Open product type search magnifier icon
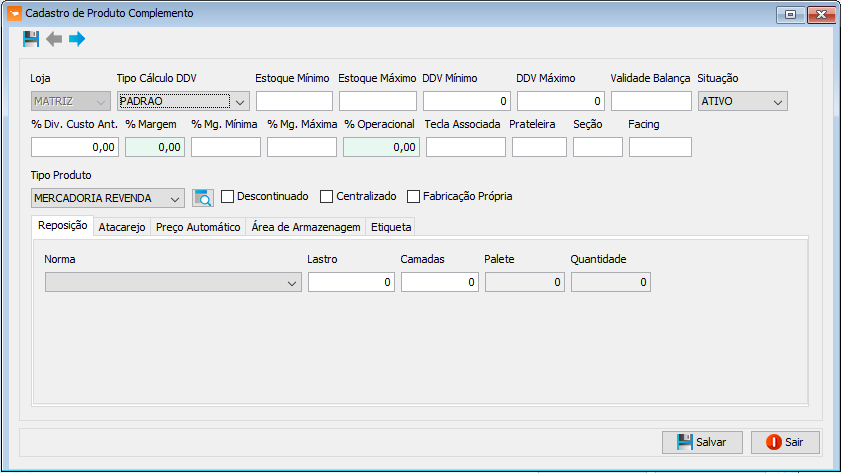Viewport: 841px width, 473px height. click(203, 198)
